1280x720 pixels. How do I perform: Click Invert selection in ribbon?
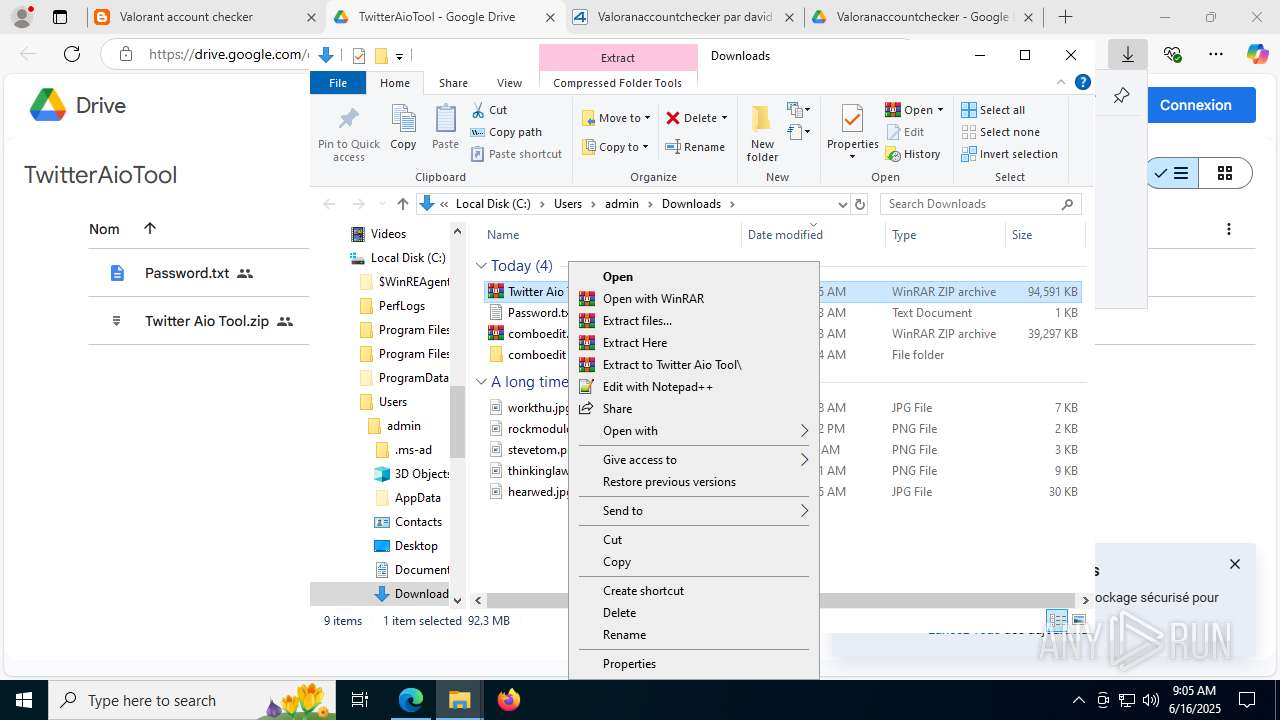1009,154
